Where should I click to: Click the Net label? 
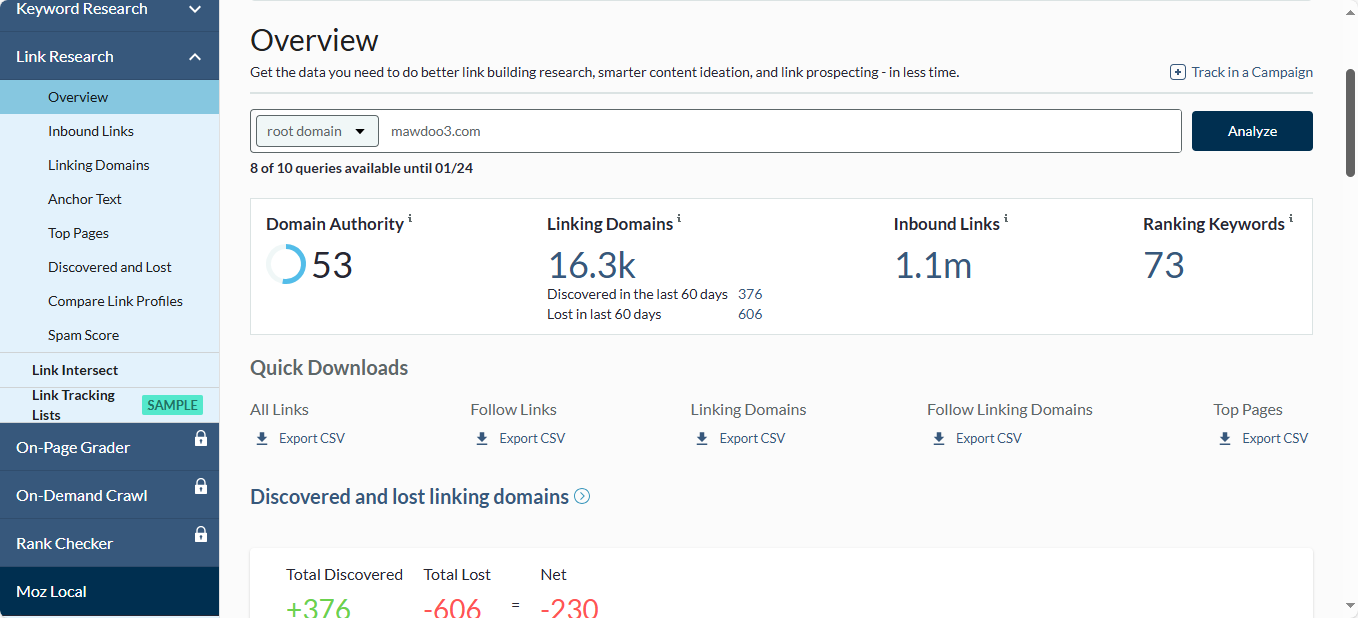(x=553, y=574)
